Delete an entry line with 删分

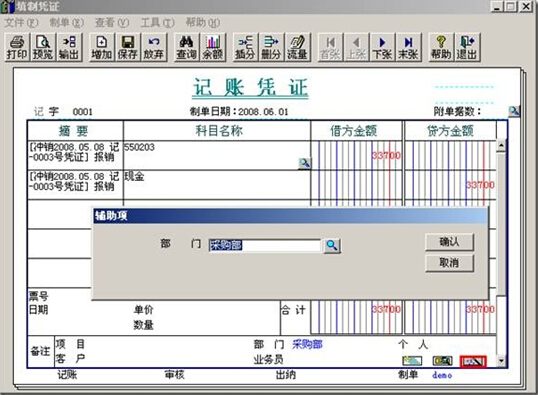pos(271,47)
